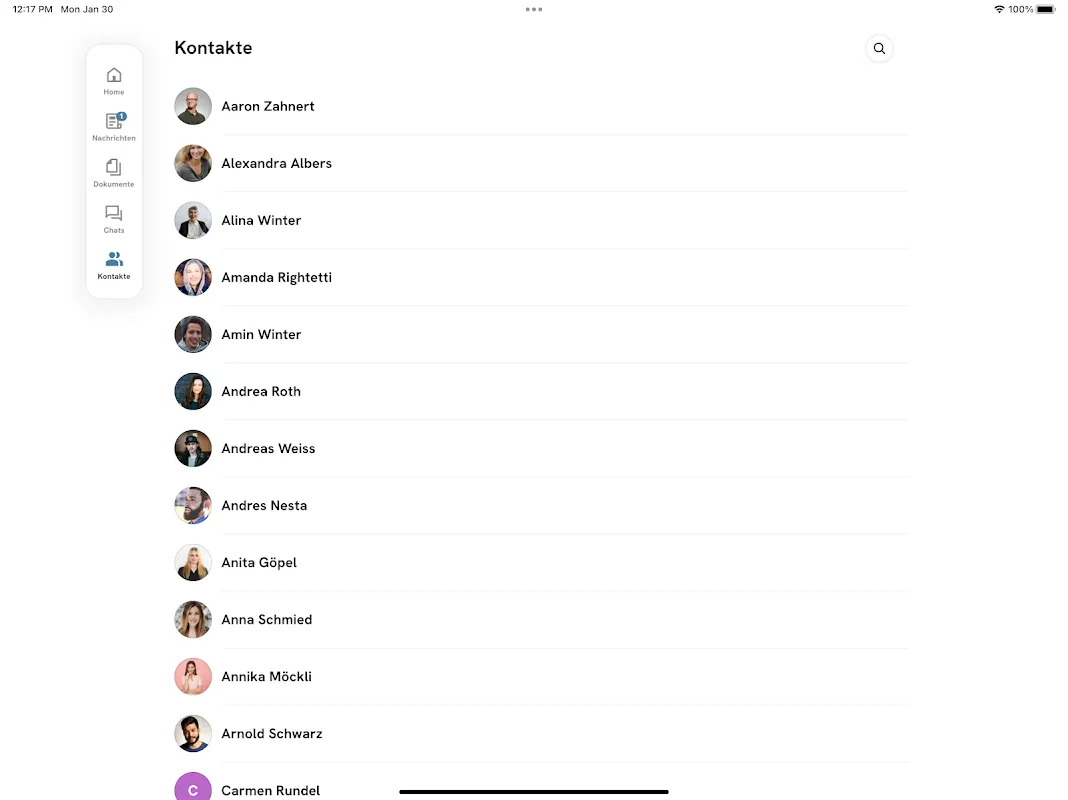The image size is (1068, 800).
Task: Select contact Amin Winter
Action: point(541,334)
